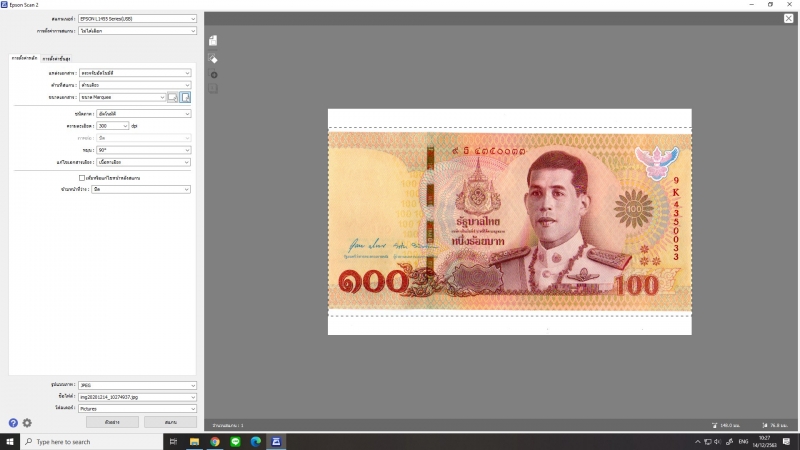Click the Type here to search box

(92, 442)
